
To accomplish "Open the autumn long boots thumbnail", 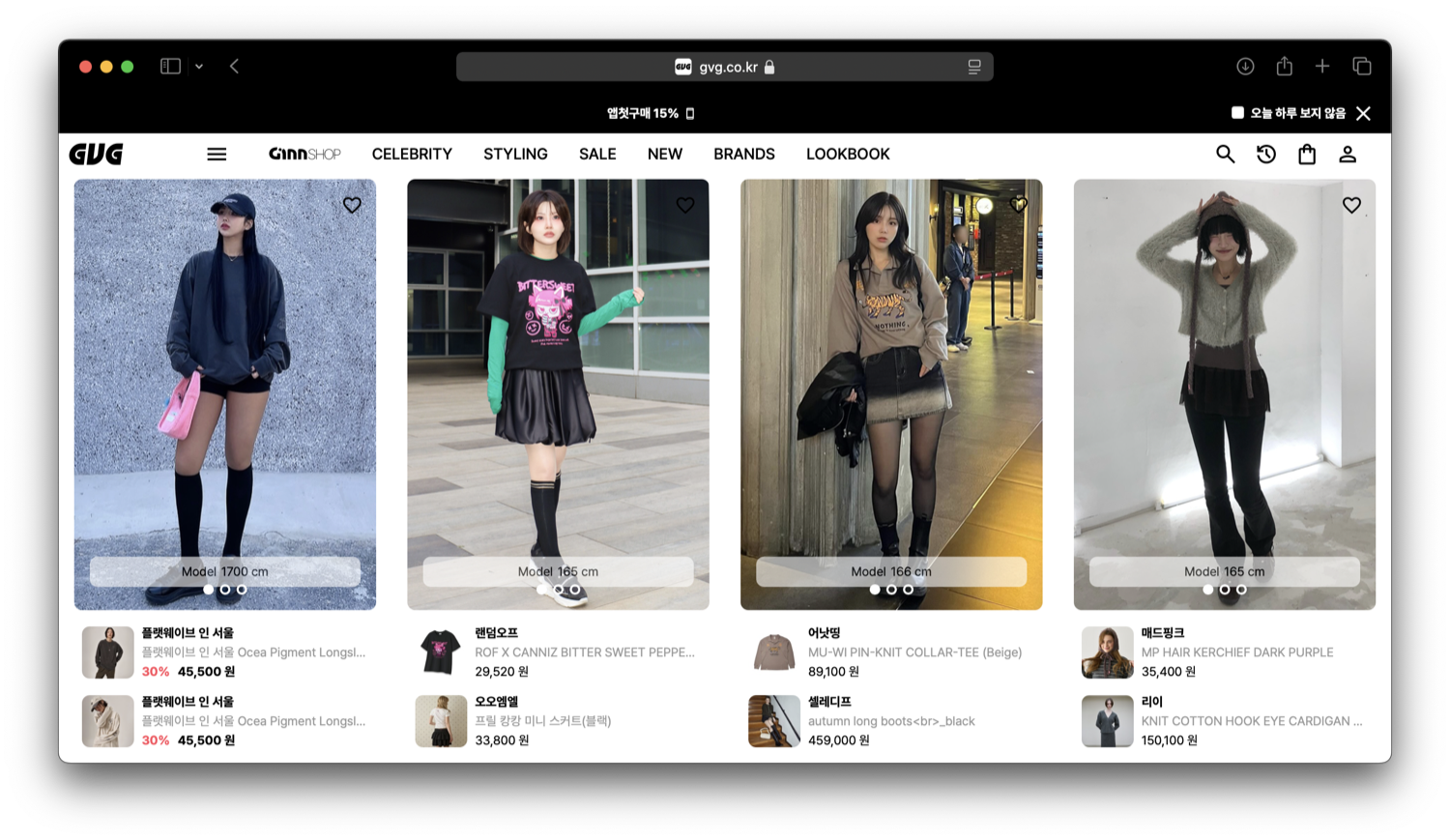I will (x=774, y=721).
